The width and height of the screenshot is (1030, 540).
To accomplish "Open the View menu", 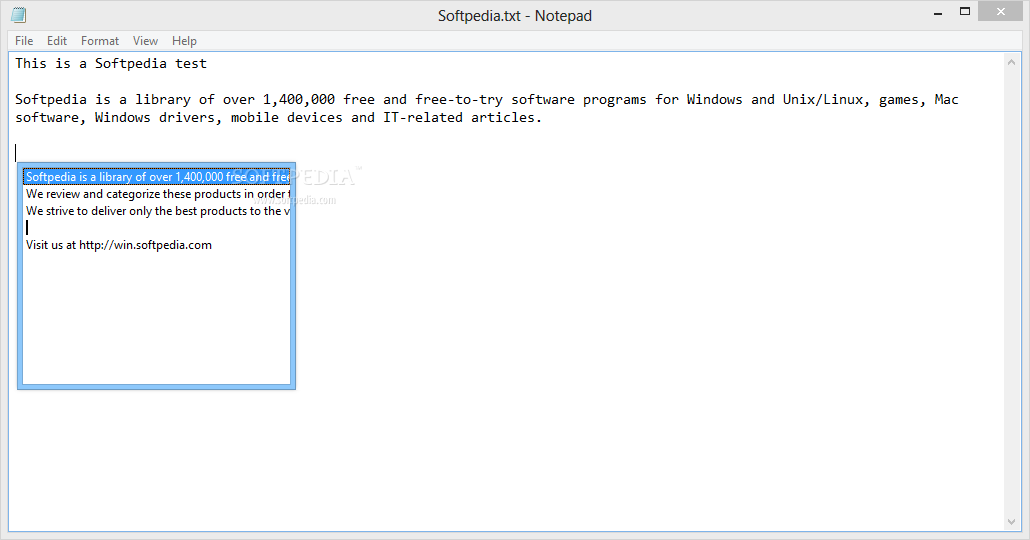I will (x=145, y=41).
